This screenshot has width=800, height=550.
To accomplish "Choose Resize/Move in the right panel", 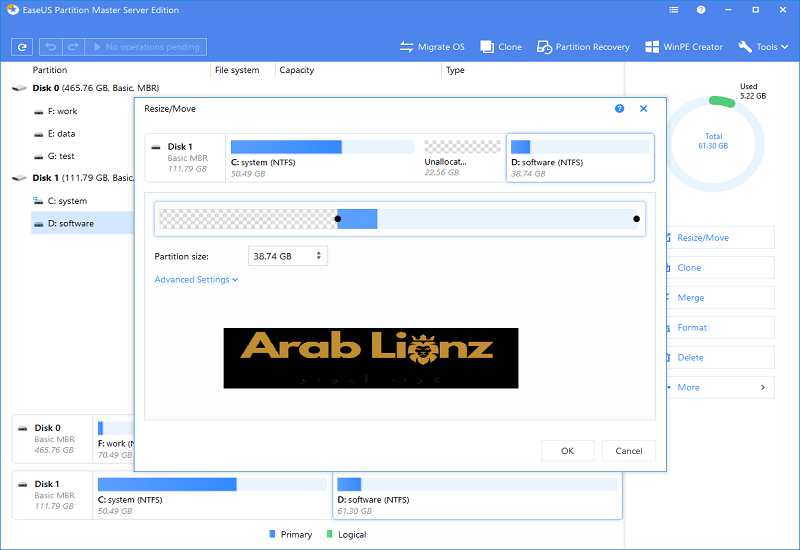I will click(720, 238).
